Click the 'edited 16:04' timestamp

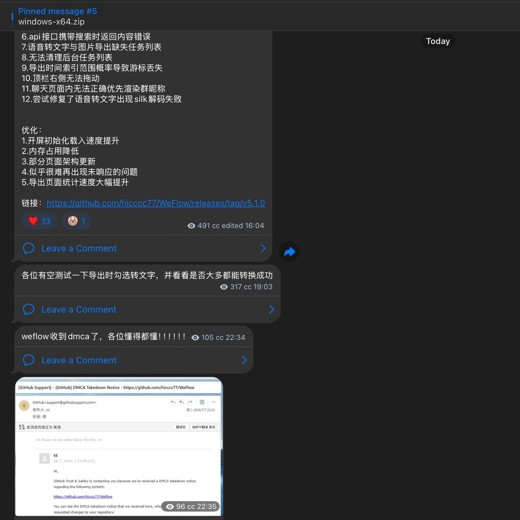tap(243, 226)
